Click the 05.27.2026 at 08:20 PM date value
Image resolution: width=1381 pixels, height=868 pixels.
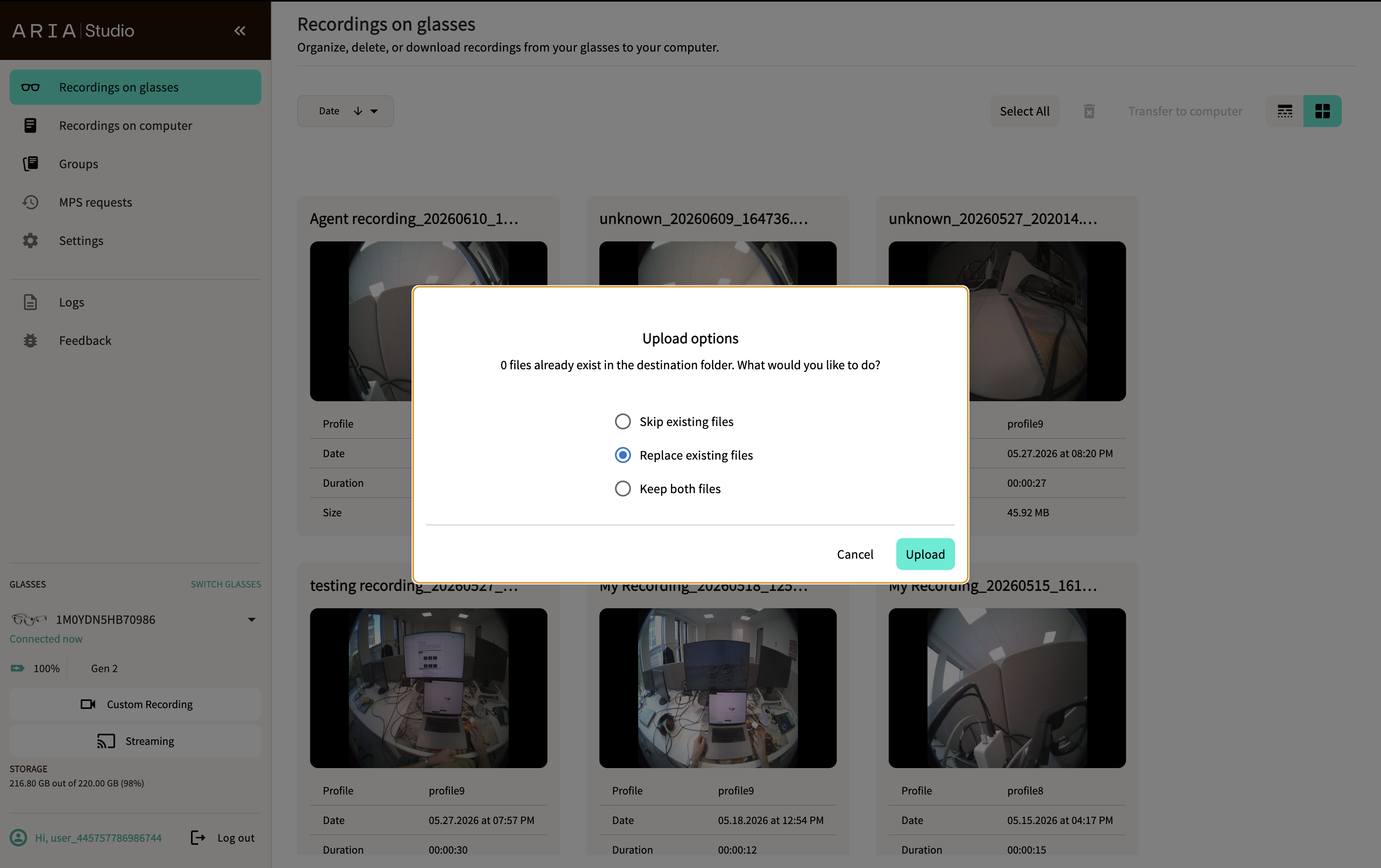coord(1059,453)
